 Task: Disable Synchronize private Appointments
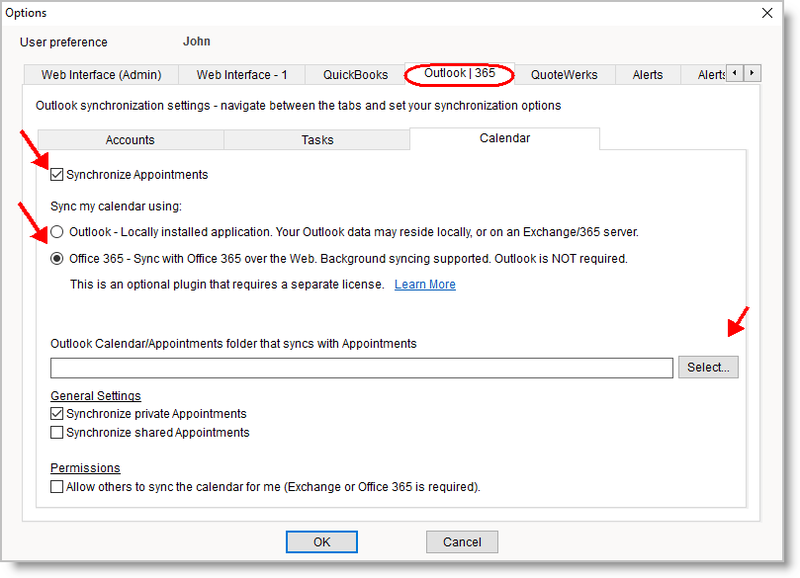pyautogui.click(x=58, y=414)
